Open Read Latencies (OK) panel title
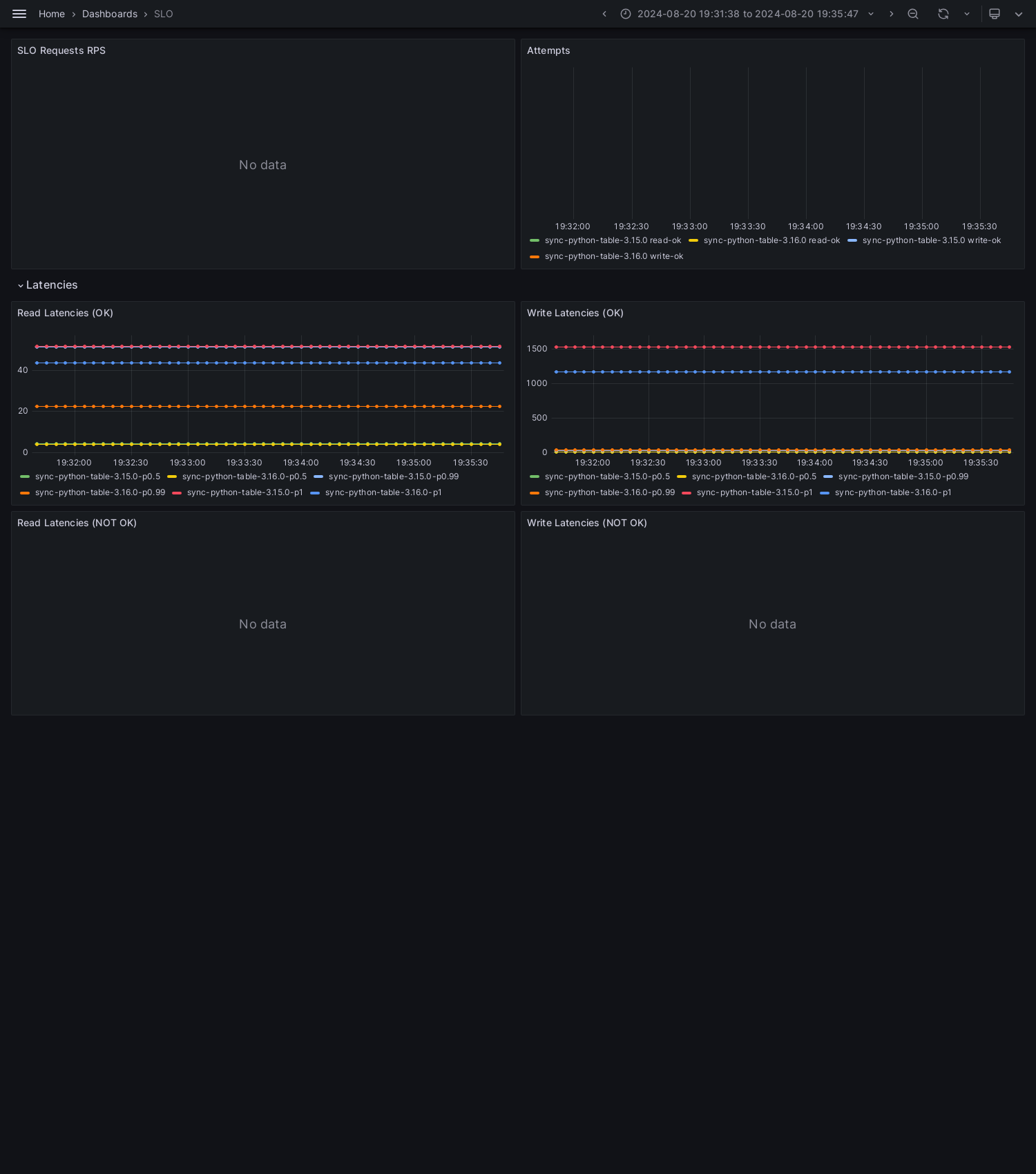Screen dimensions: 1036x1174 [x=65, y=313]
